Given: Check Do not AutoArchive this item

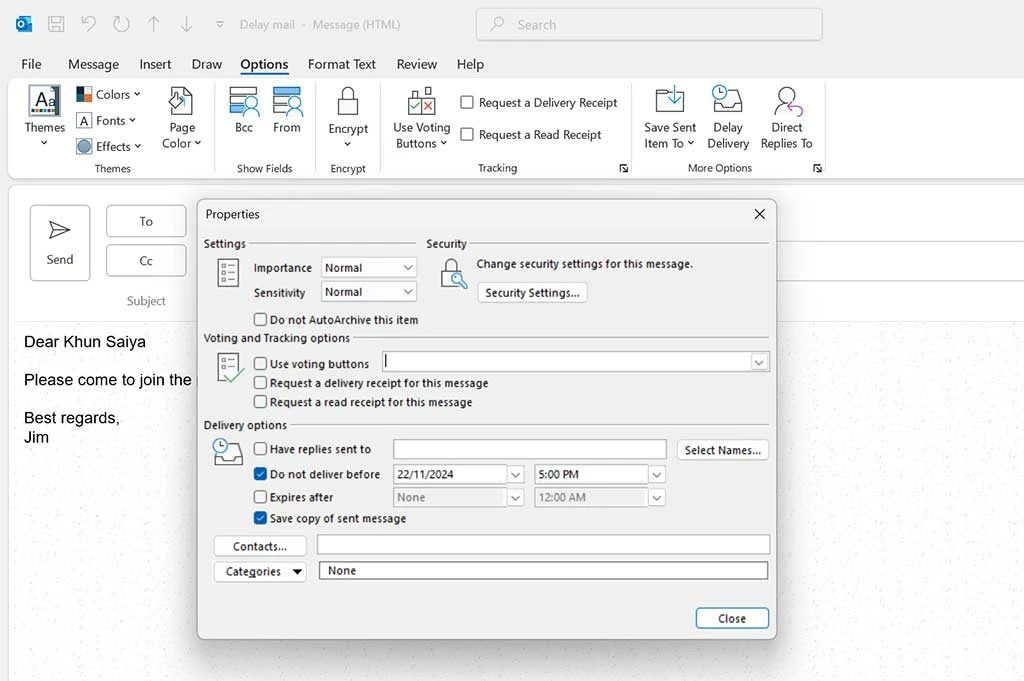Looking at the screenshot, I should (261, 319).
